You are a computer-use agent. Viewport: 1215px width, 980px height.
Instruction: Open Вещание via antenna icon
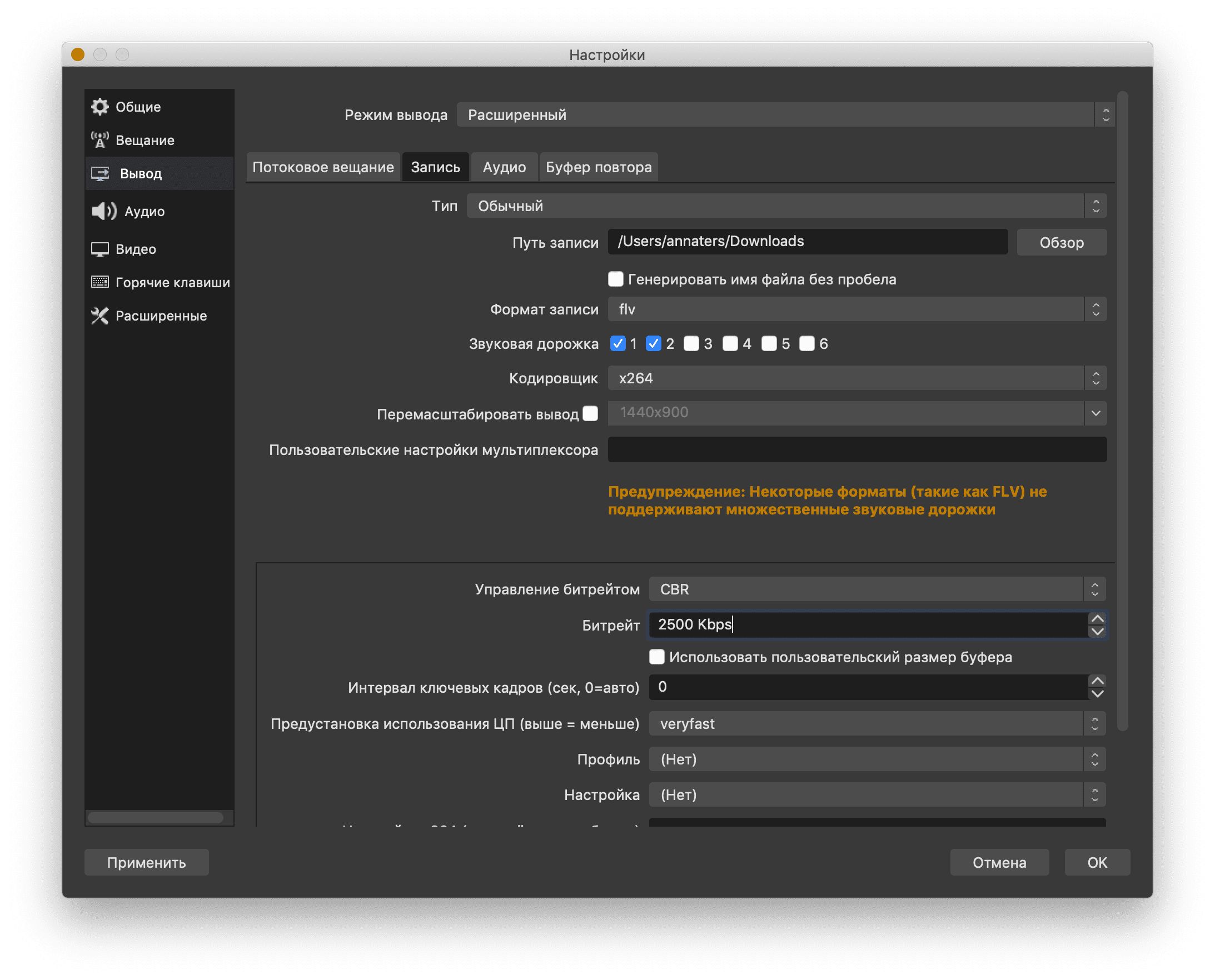click(100, 140)
